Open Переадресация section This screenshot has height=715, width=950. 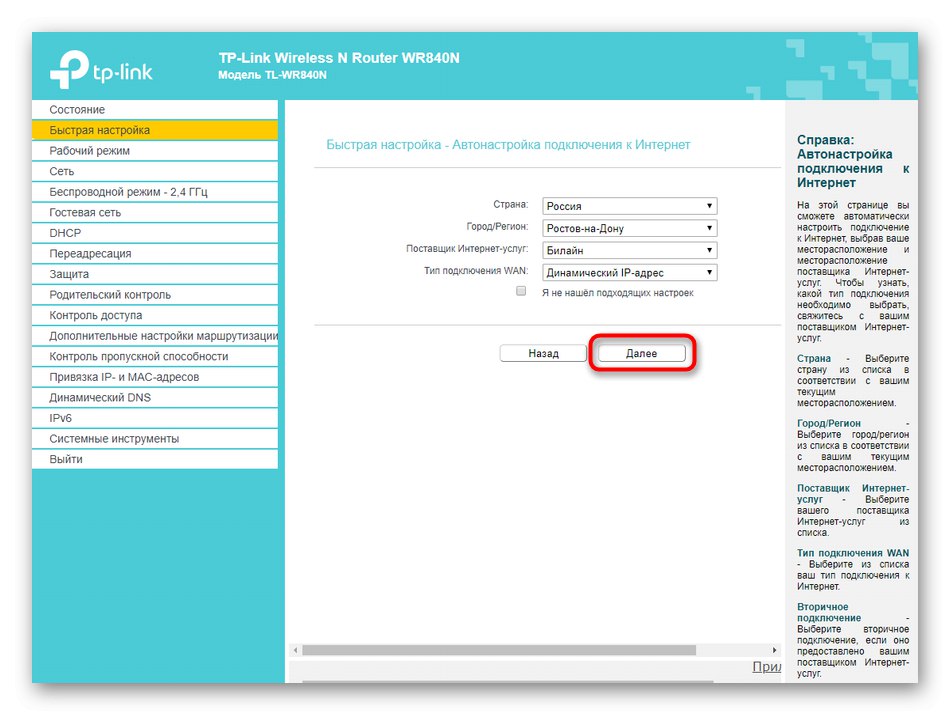pyautogui.click(x=155, y=254)
